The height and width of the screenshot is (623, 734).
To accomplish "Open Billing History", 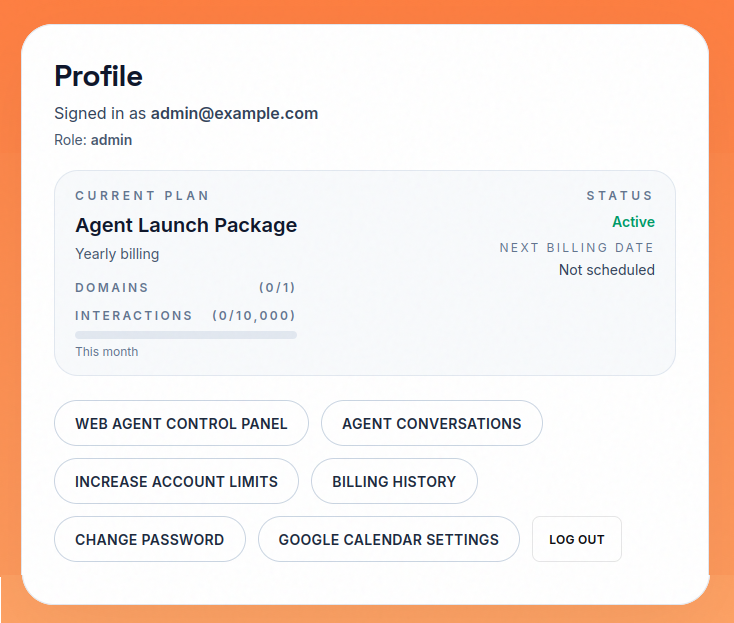I will click(x=394, y=481).
